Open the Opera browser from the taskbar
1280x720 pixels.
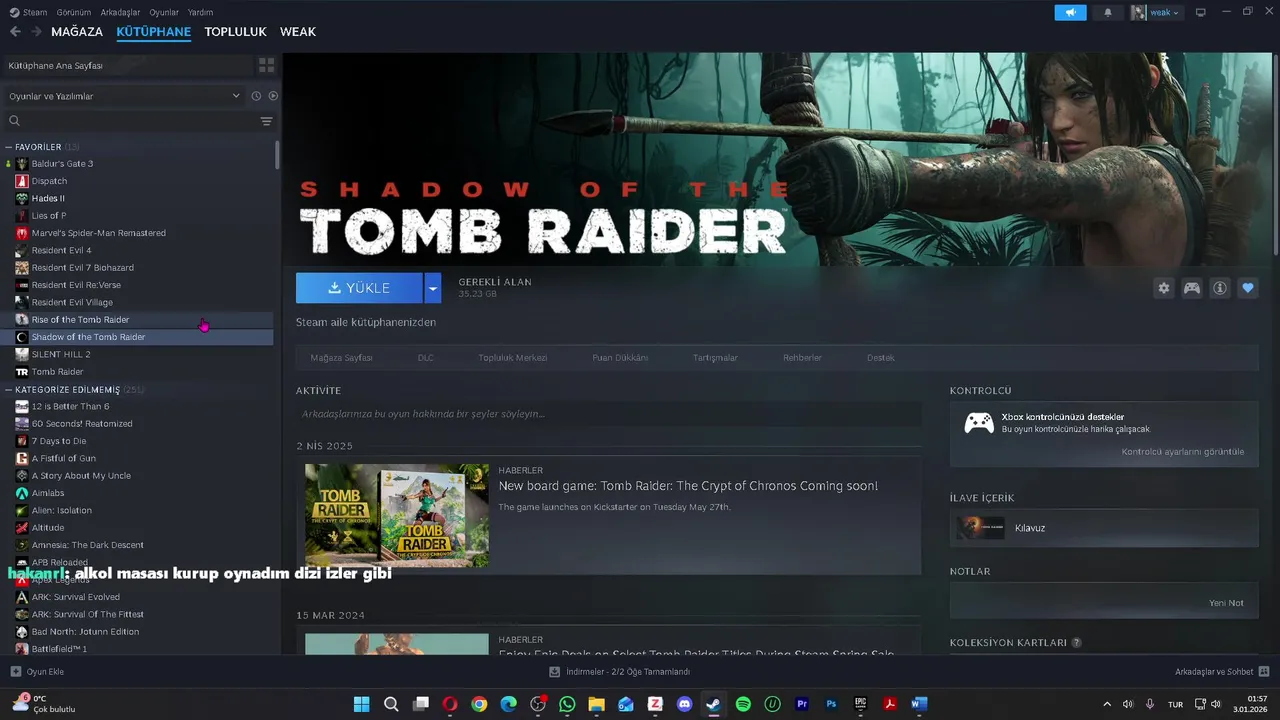coord(450,704)
